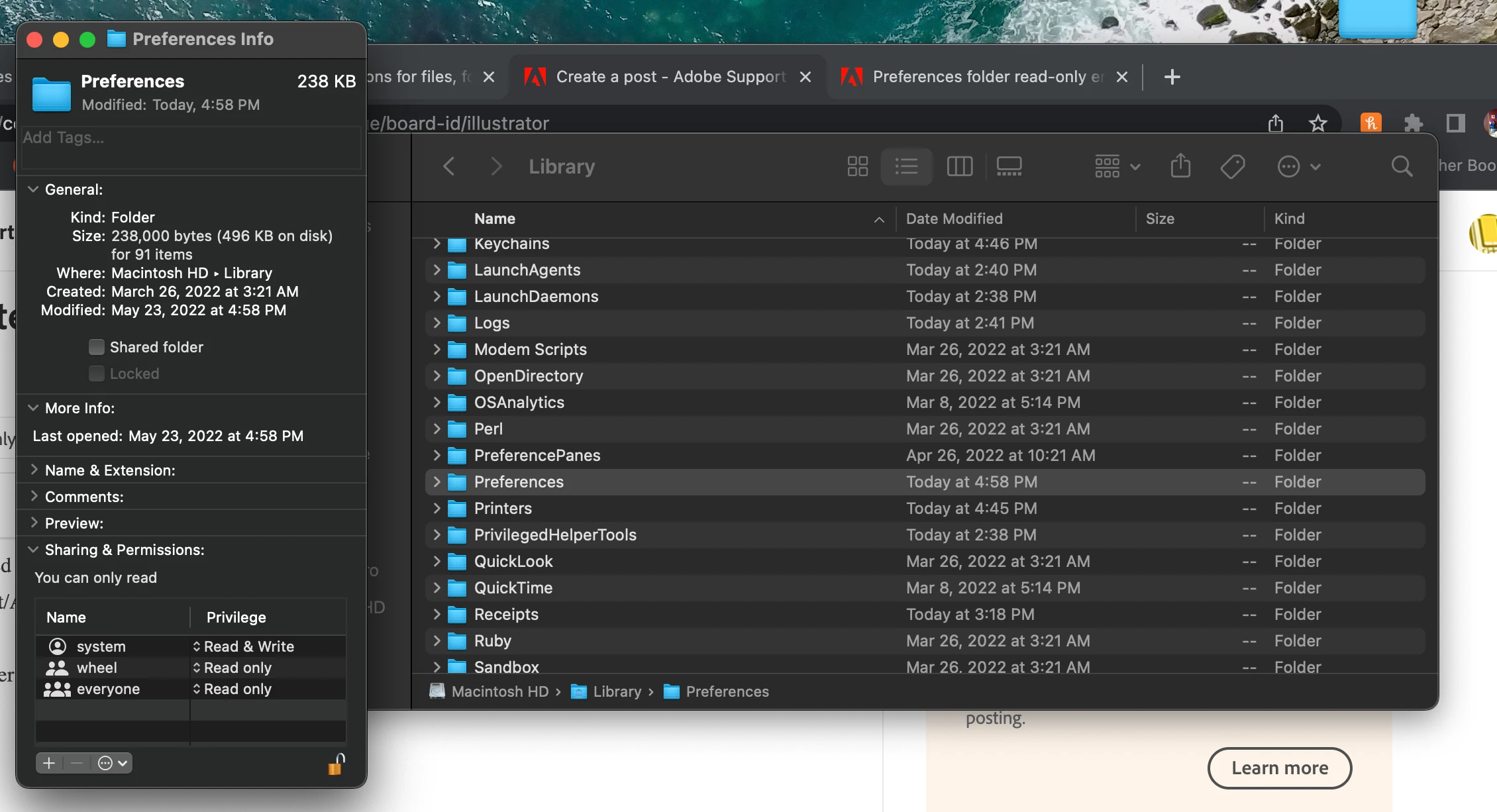This screenshot has width=1497, height=812.
Task: Click the Learn more button
Action: pos(1279,768)
